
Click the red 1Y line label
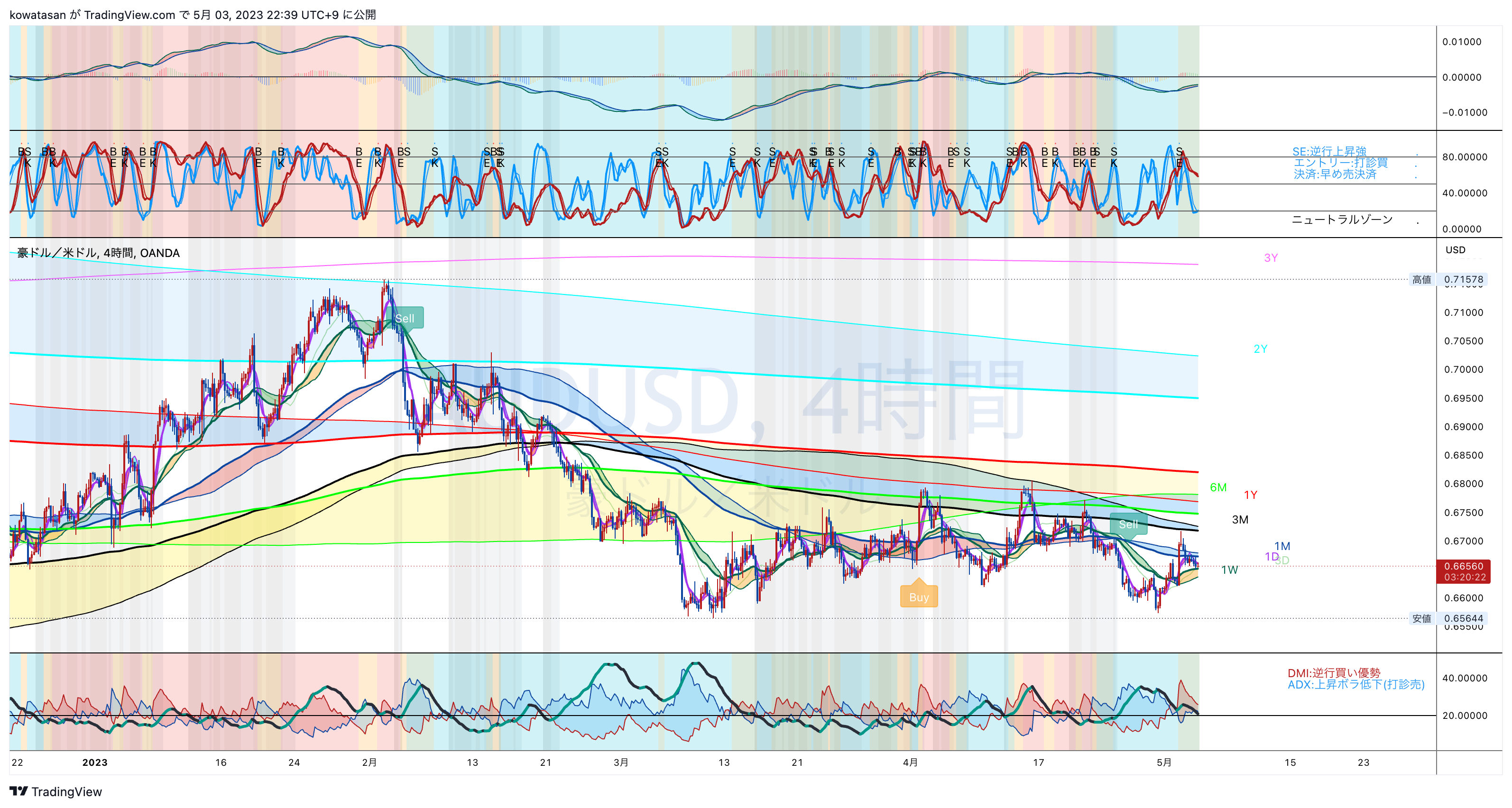tap(1250, 495)
